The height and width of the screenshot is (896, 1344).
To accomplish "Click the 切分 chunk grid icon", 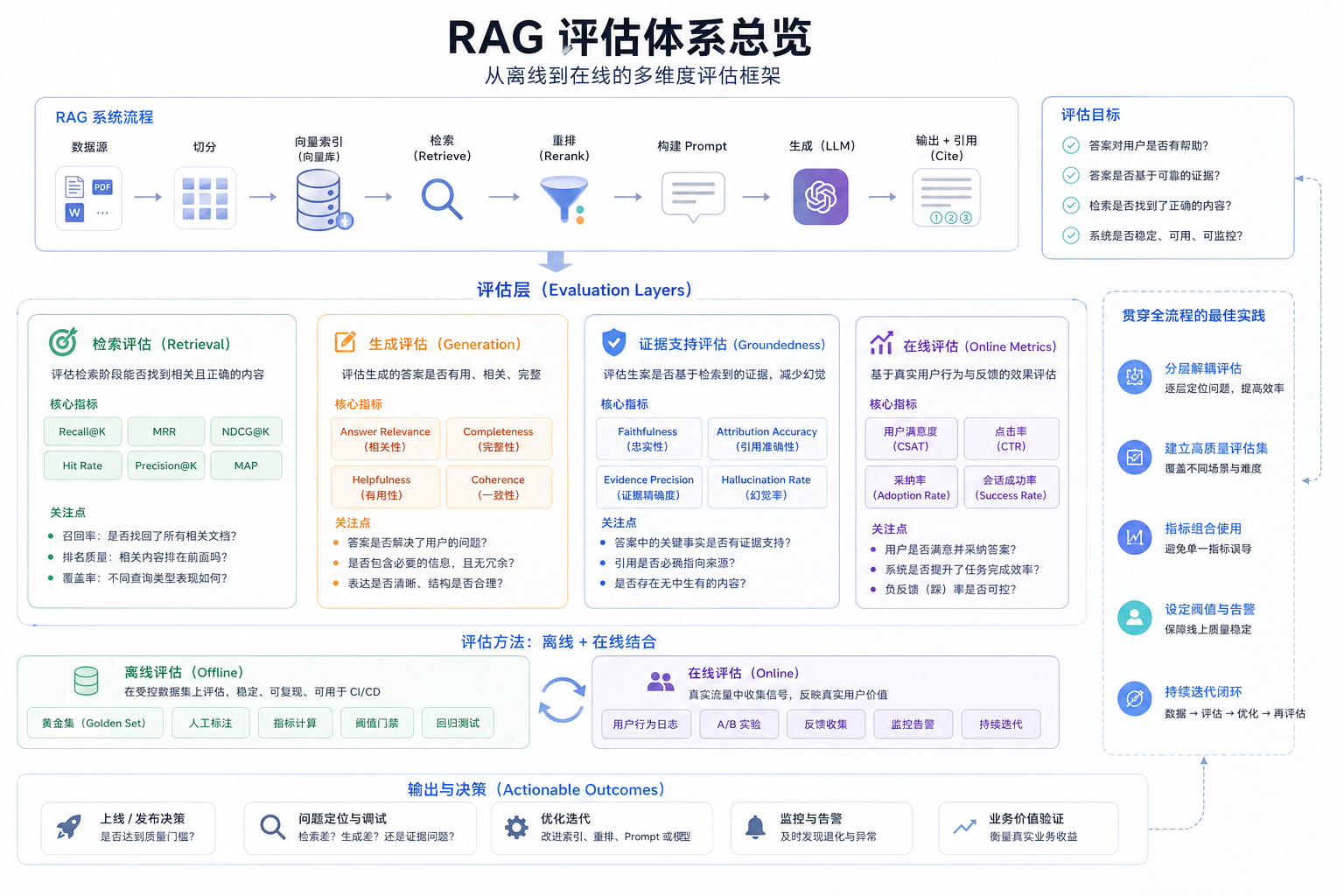I will [205, 198].
